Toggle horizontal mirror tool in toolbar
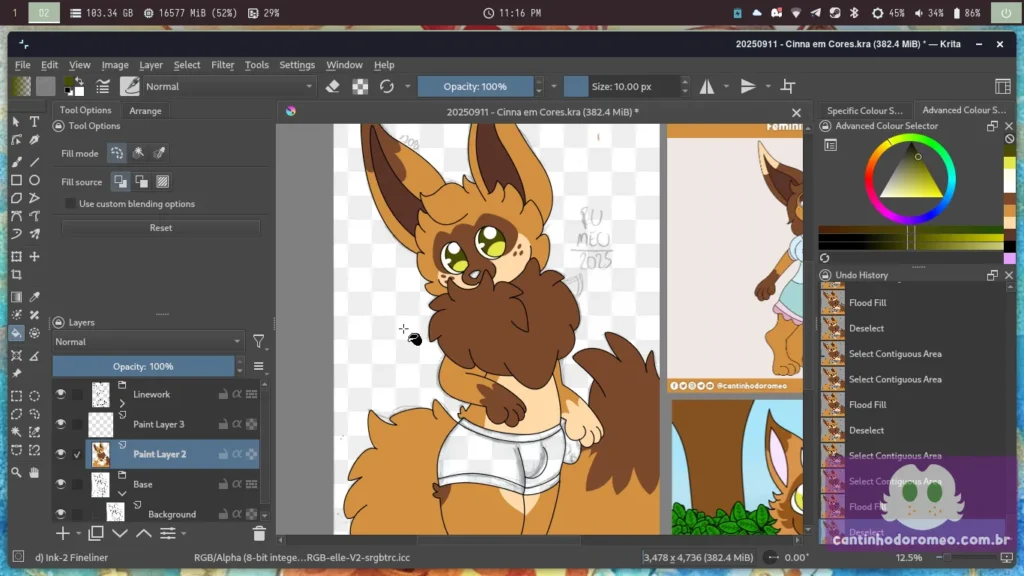The width and height of the screenshot is (1024, 576). coord(707,86)
